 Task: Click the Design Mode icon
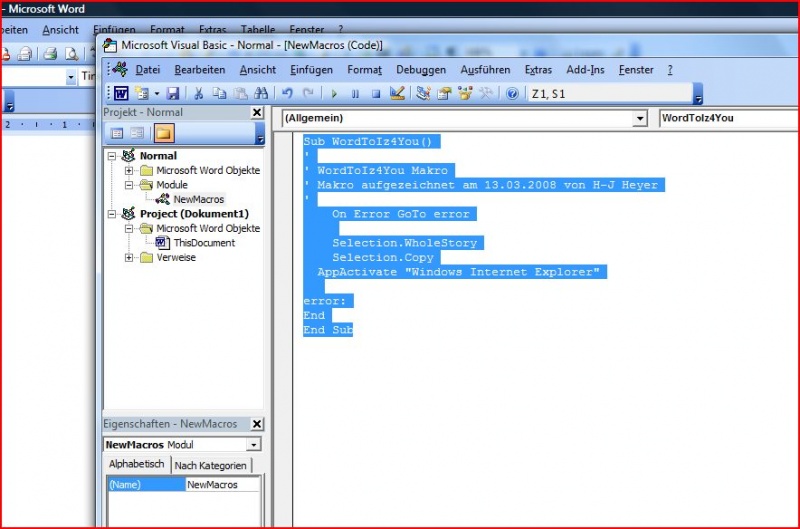point(397,93)
